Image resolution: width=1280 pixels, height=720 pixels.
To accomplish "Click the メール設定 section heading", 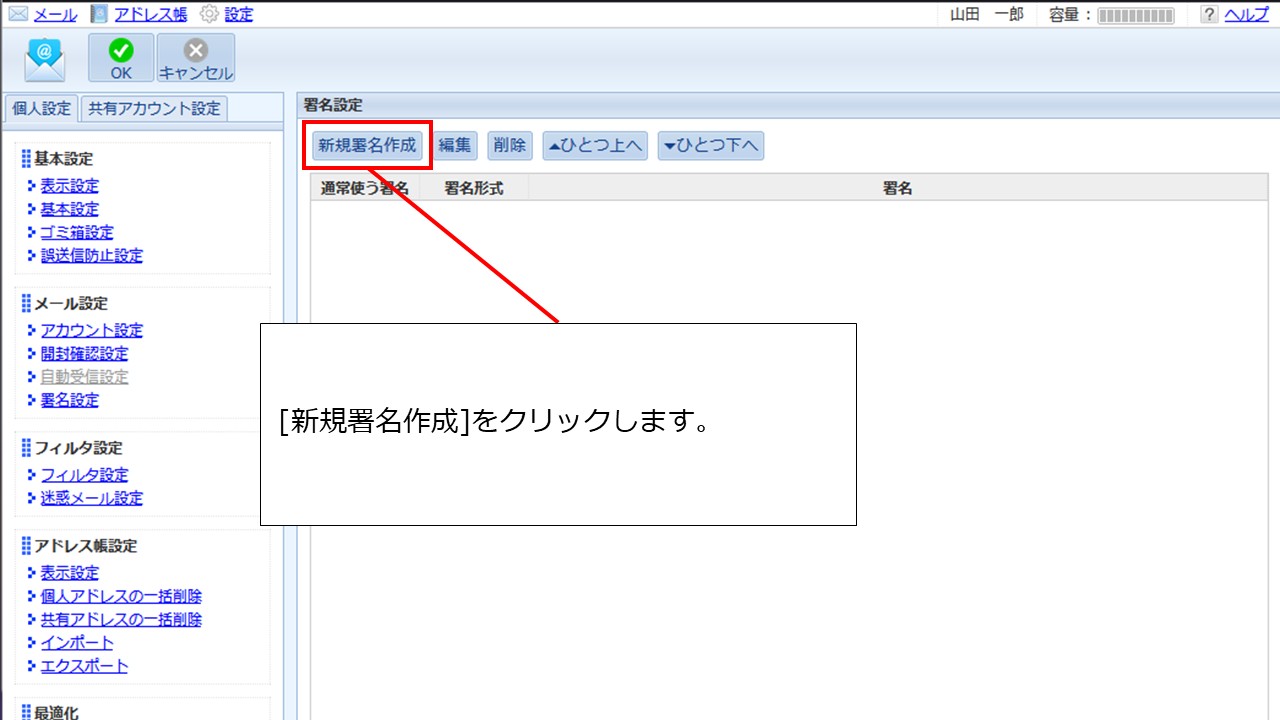I will pyautogui.click(x=71, y=304).
